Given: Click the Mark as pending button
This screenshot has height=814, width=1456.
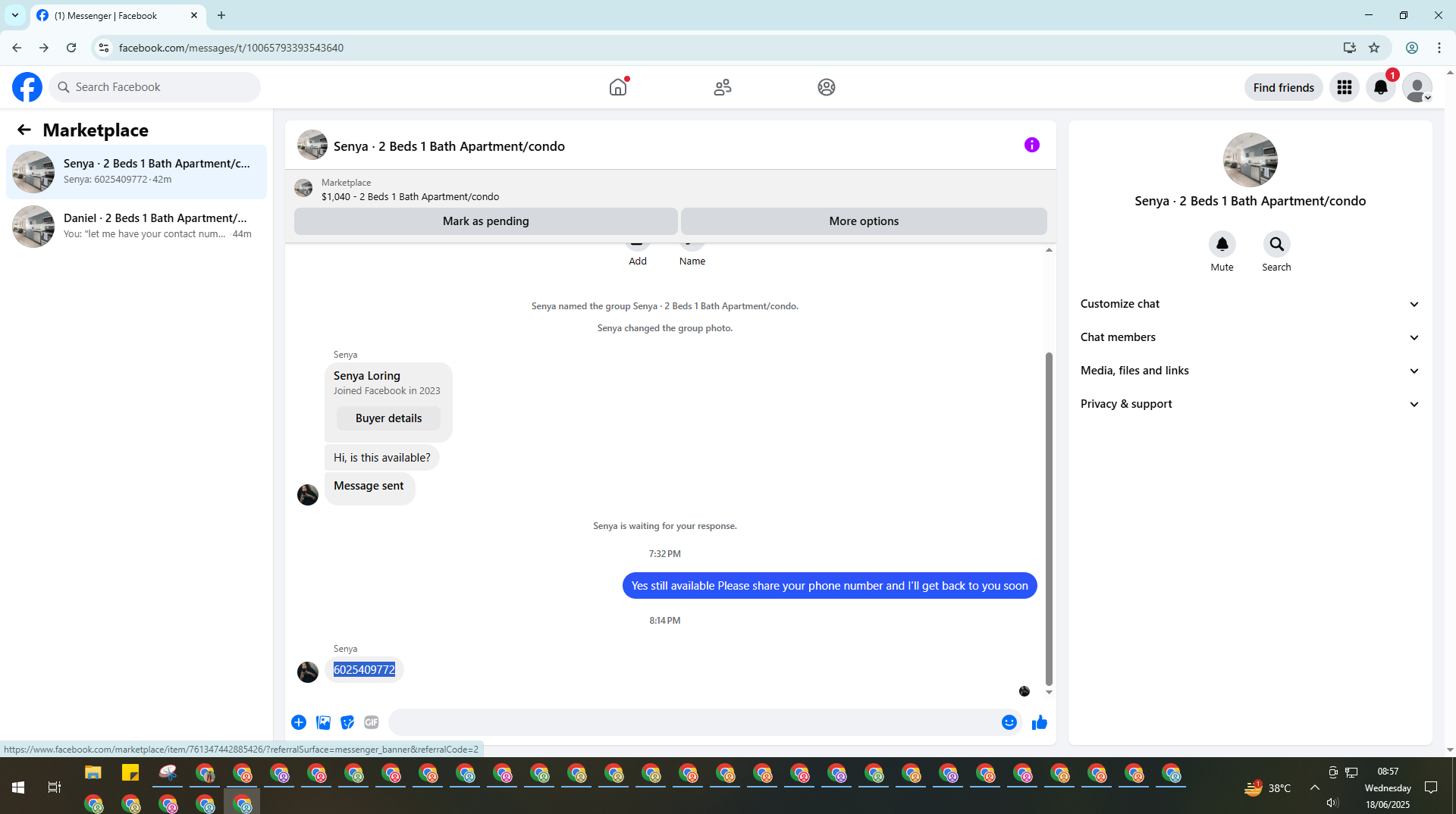Looking at the screenshot, I should (486, 221).
